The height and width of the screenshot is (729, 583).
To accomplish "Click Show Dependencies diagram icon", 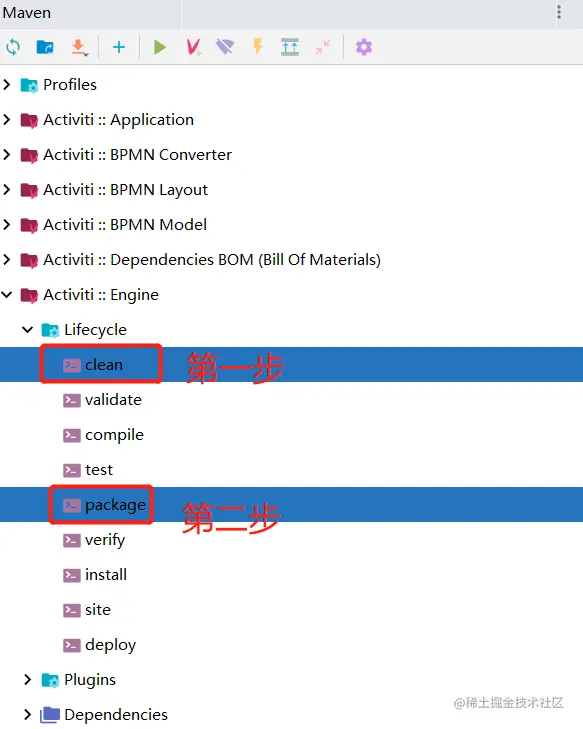I will coord(290,47).
